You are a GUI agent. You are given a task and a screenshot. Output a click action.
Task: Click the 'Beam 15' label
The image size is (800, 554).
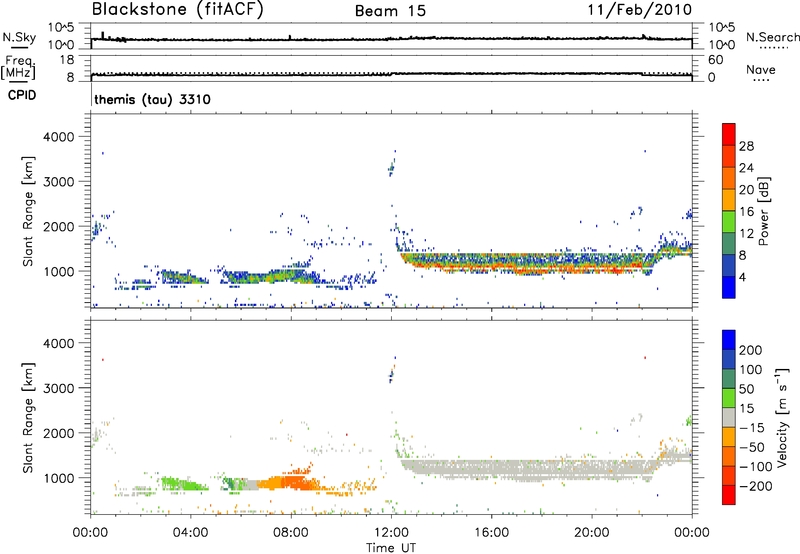(x=390, y=11)
